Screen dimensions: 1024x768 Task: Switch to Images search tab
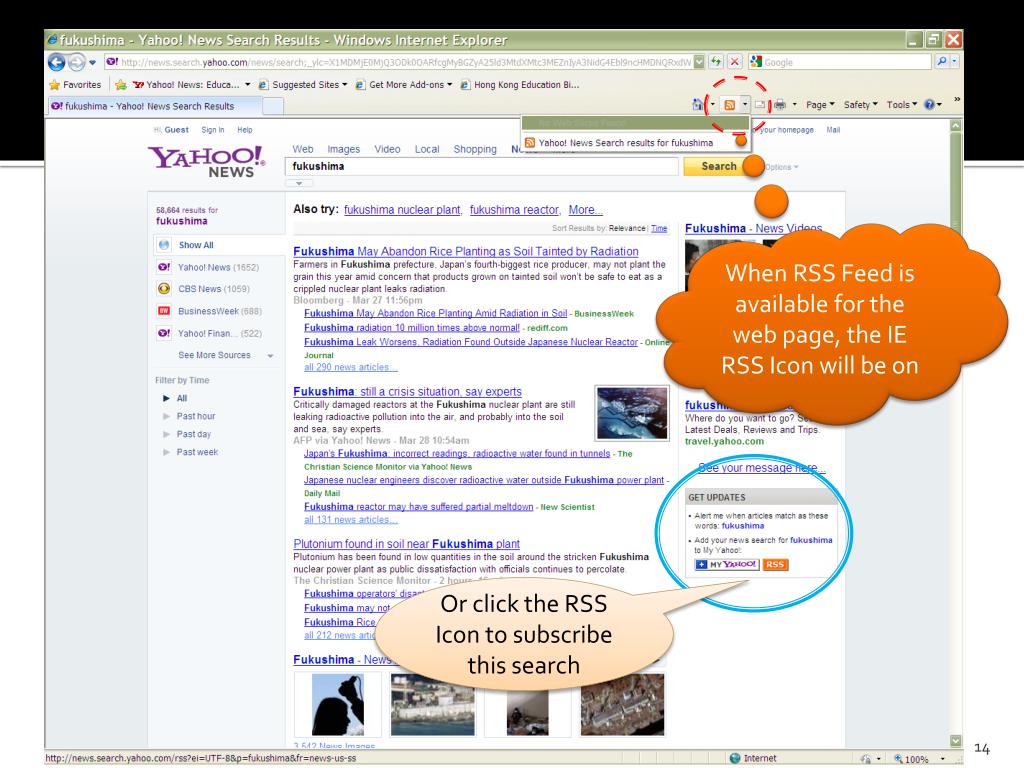pos(344,149)
